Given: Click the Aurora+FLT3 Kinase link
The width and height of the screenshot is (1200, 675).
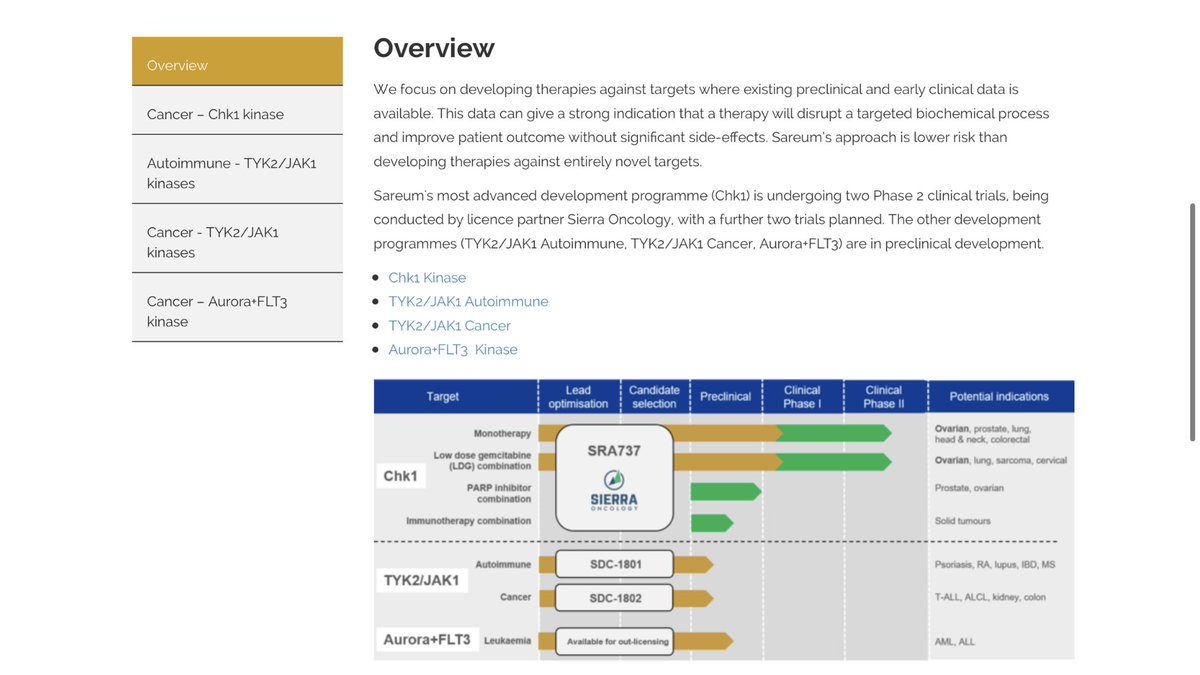Looking at the screenshot, I should [x=453, y=350].
